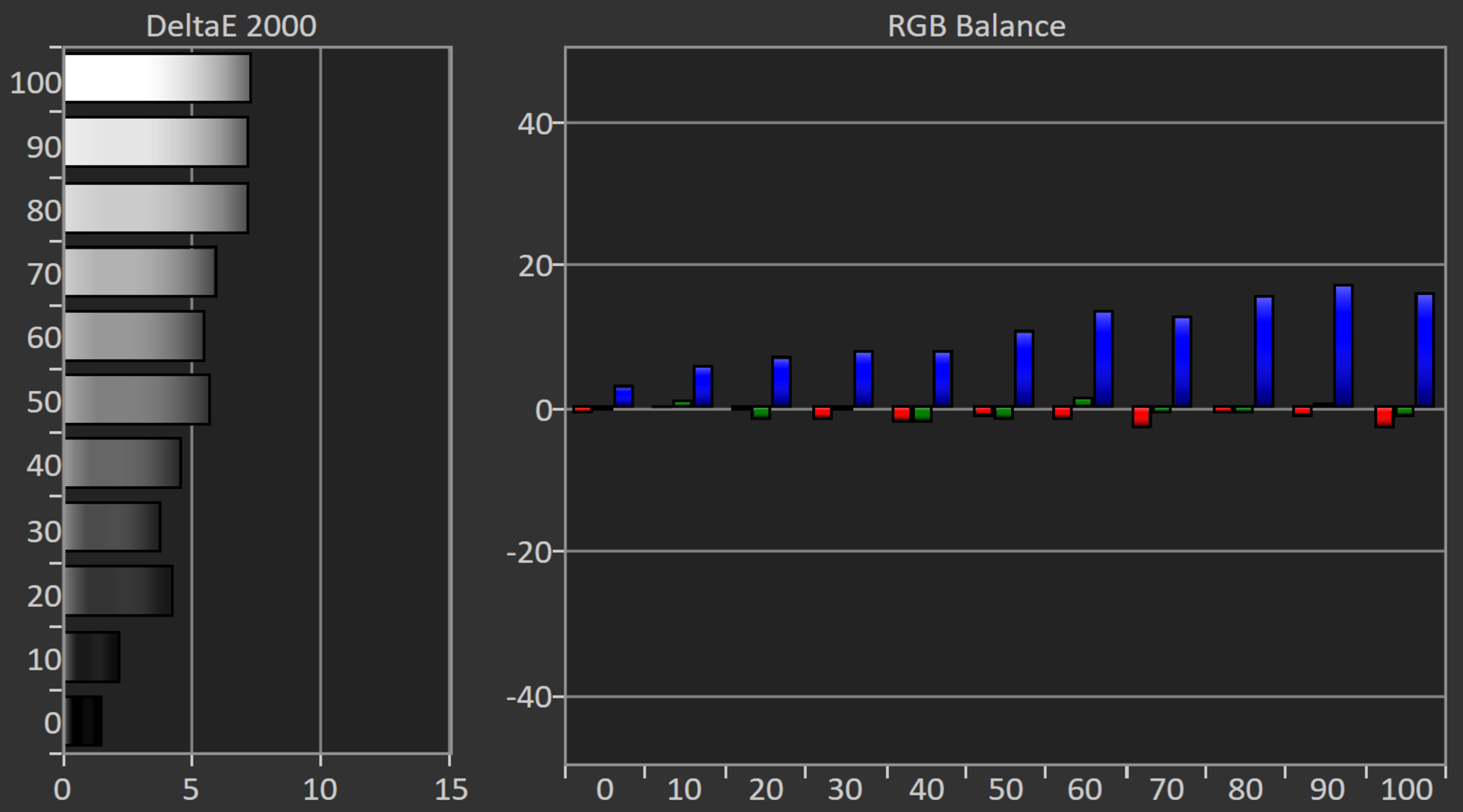The height and width of the screenshot is (812, 1463).
Task: Click the DeltaE 2000 chart title
Action: point(231,26)
